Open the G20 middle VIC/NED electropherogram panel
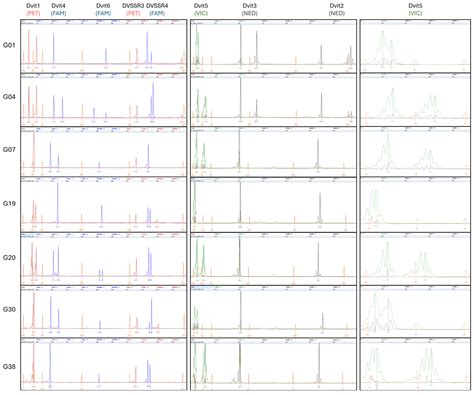Viewport: 474px width, 395px height. [x=273, y=259]
